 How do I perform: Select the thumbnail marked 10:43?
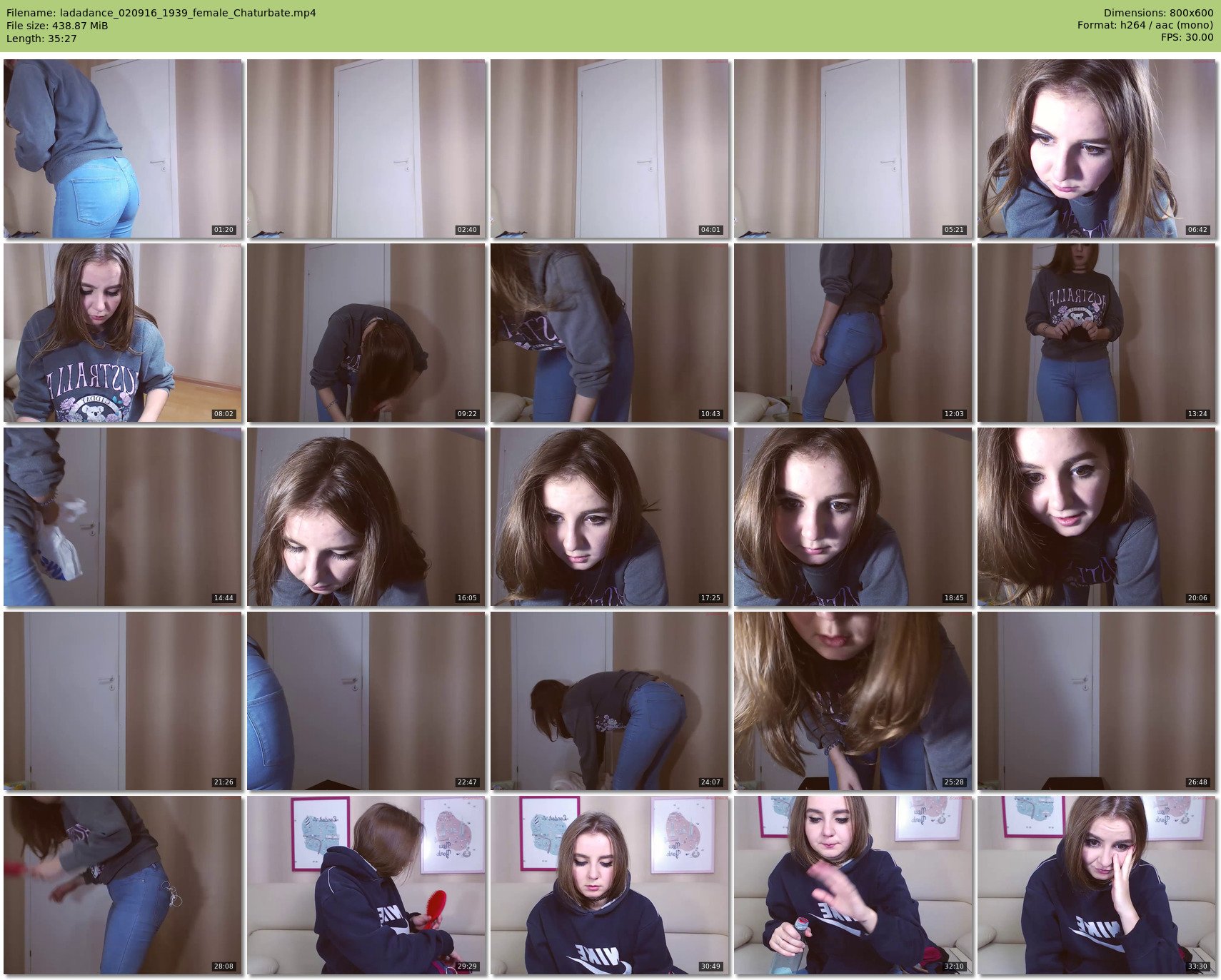(x=609, y=333)
